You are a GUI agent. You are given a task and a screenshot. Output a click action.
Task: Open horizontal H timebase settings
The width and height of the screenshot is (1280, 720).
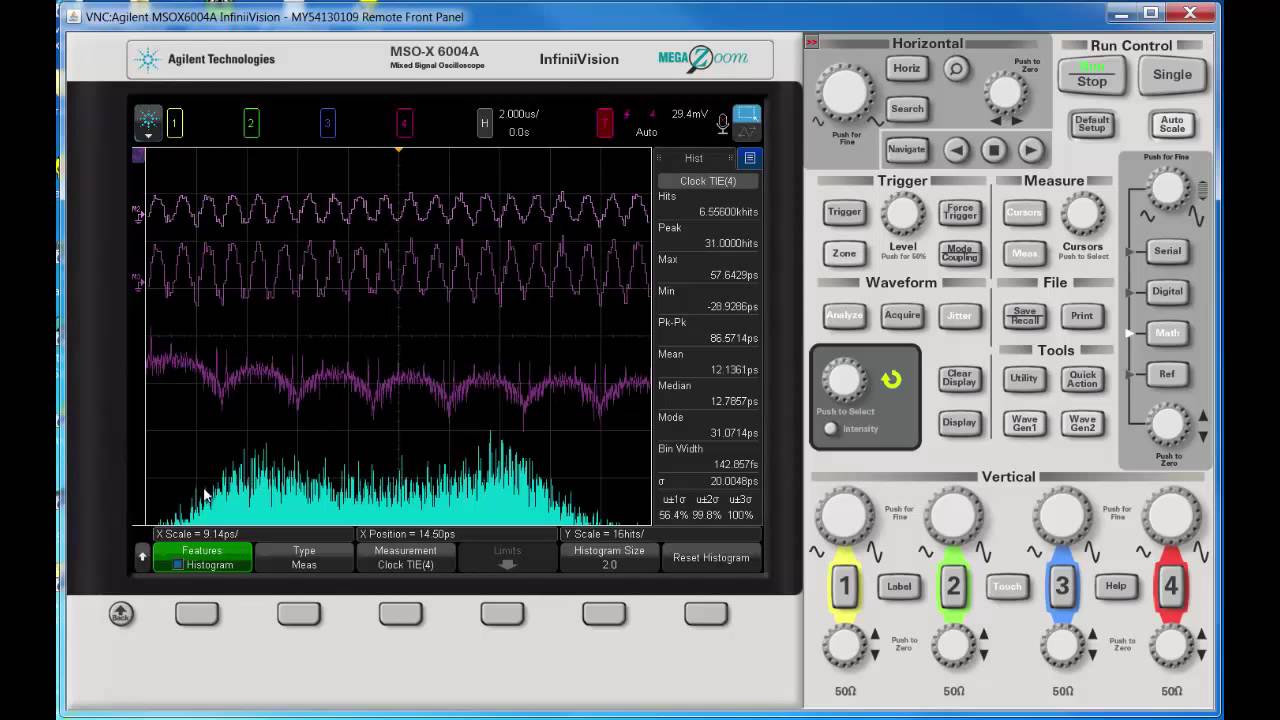(x=484, y=123)
